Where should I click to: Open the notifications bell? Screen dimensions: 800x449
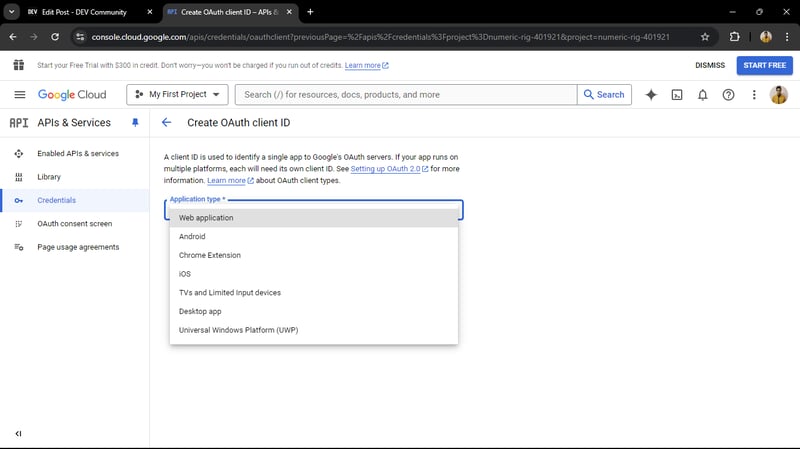703,94
